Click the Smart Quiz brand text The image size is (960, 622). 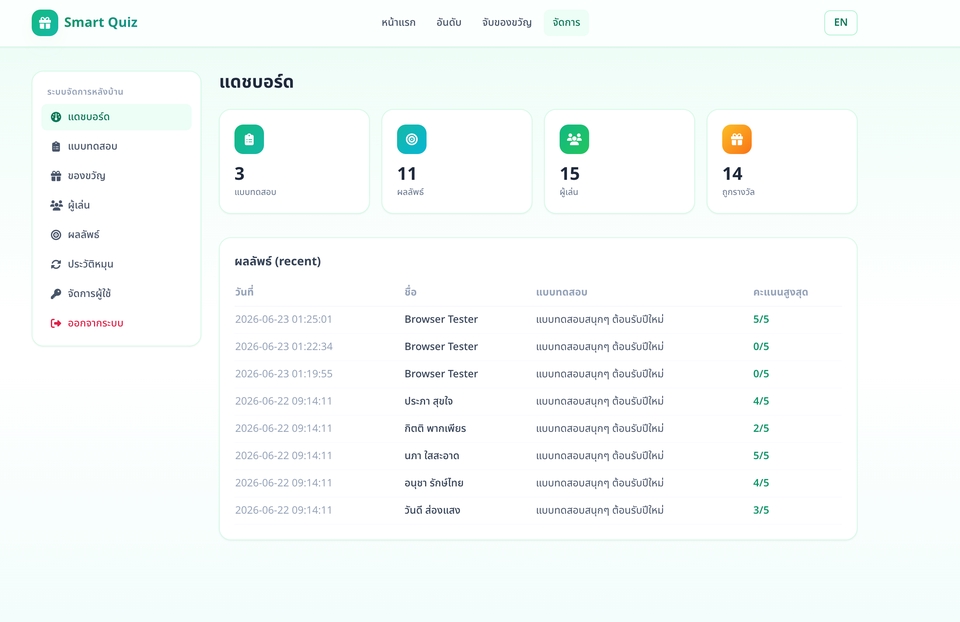(100, 23)
